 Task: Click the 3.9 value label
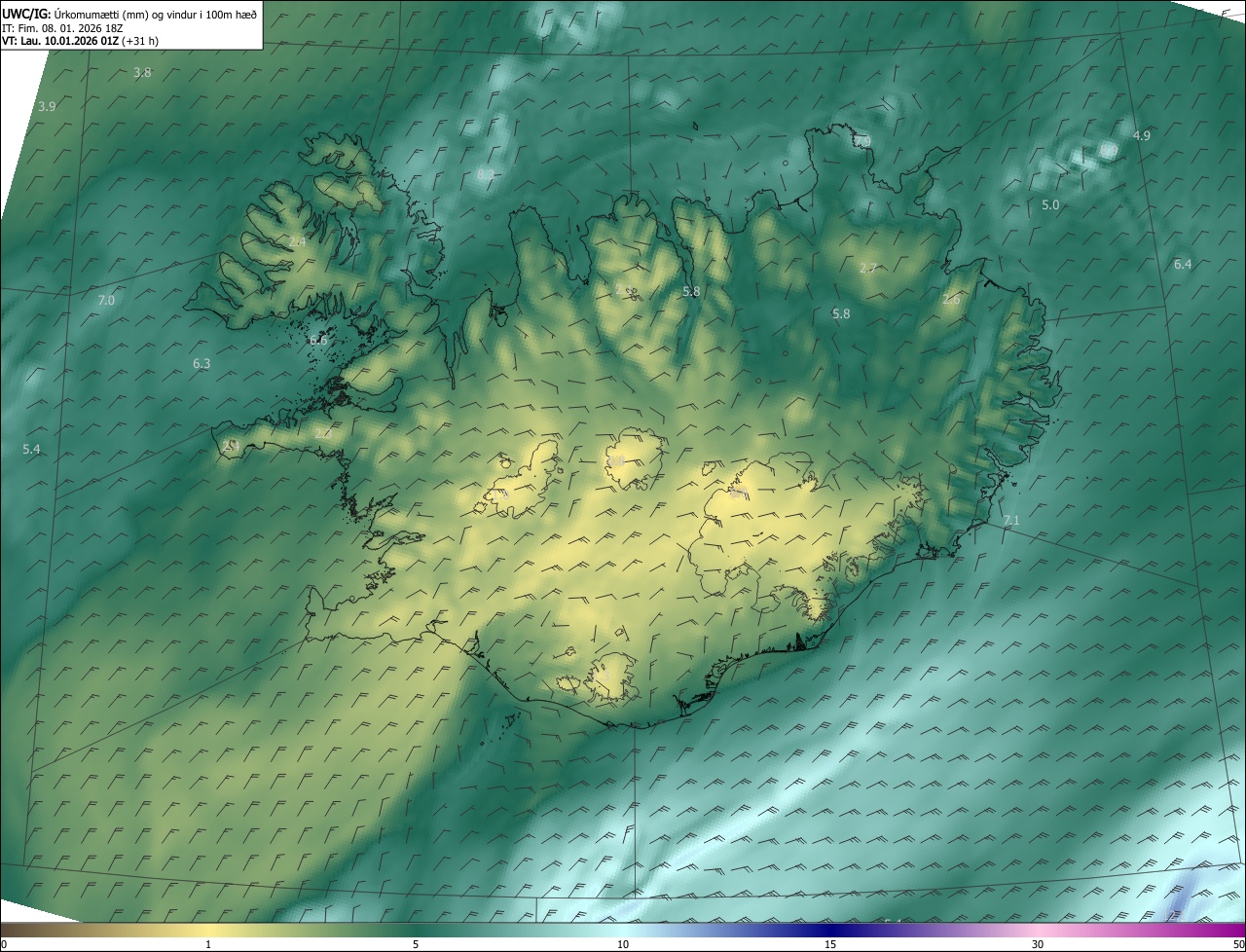[47, 106]
